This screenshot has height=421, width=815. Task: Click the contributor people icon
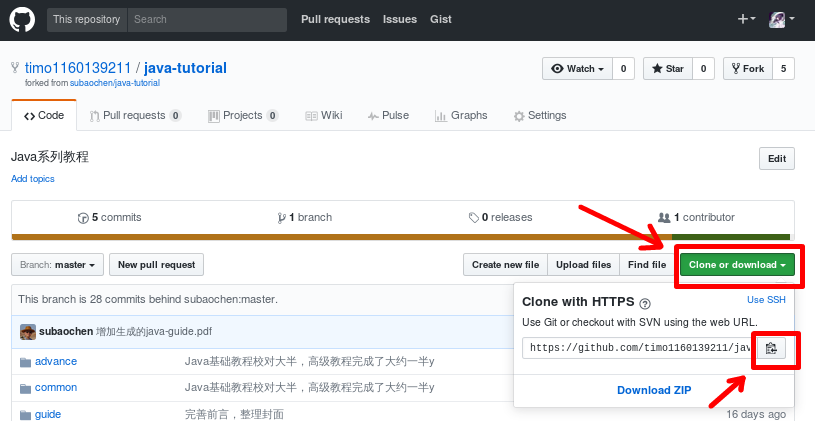pyautogui.click(x=664, y=217)
